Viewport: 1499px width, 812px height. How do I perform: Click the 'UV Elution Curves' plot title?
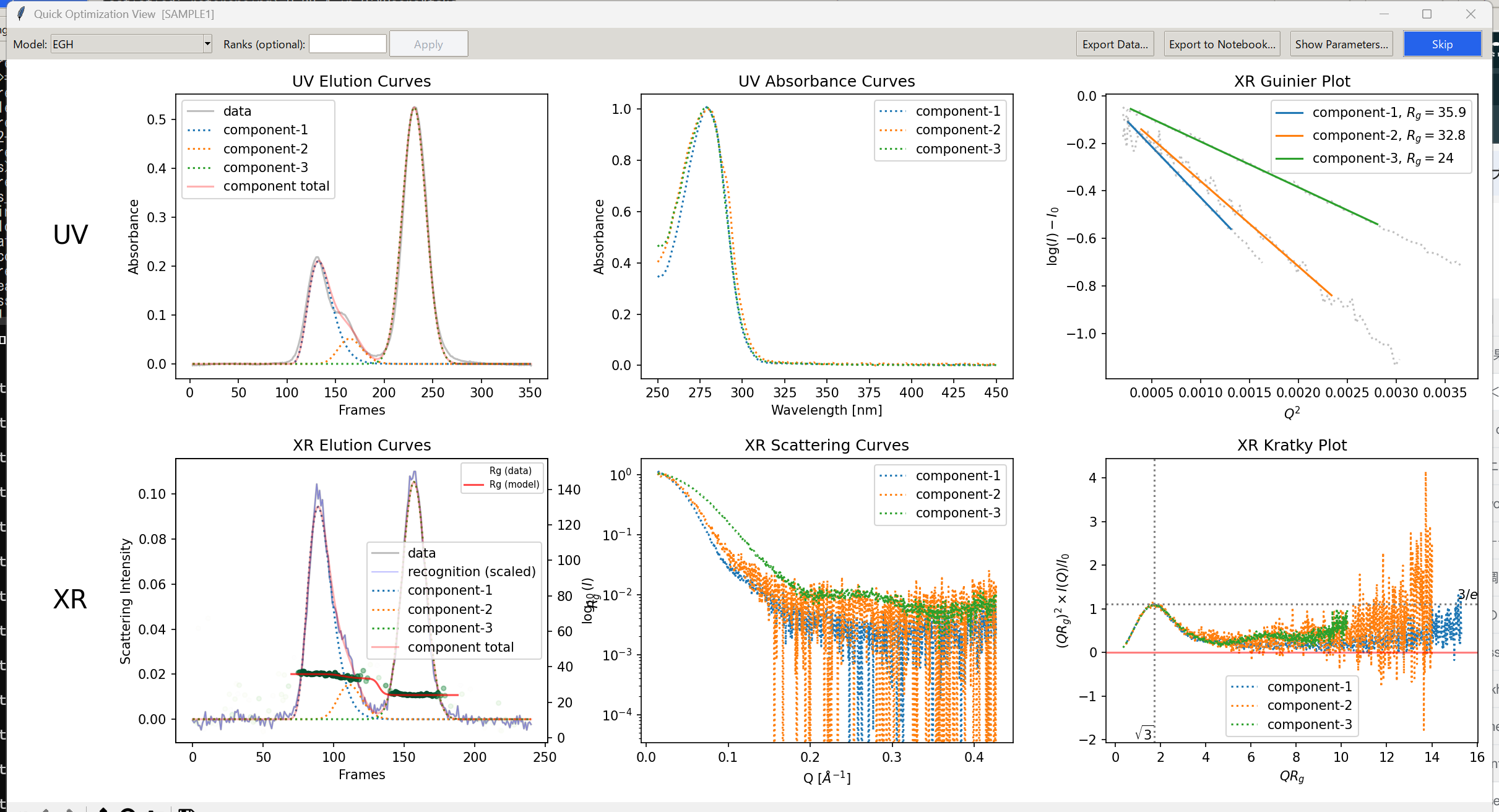click(361, 81)
